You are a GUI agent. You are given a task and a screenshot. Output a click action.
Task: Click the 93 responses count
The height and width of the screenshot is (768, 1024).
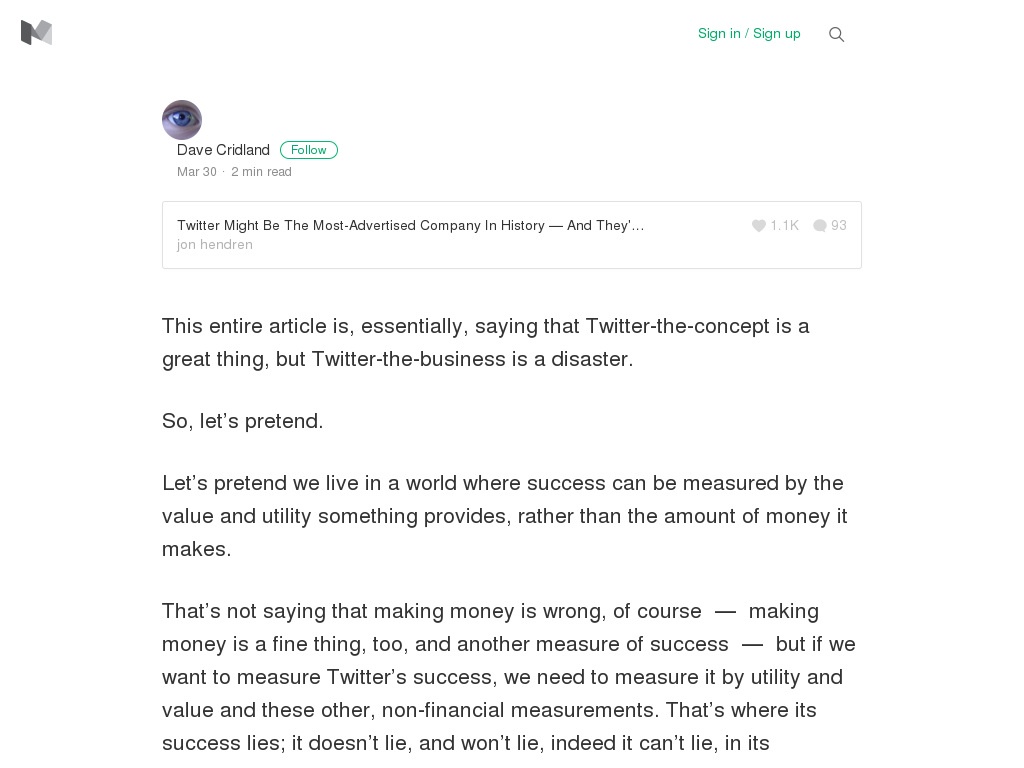839,225
